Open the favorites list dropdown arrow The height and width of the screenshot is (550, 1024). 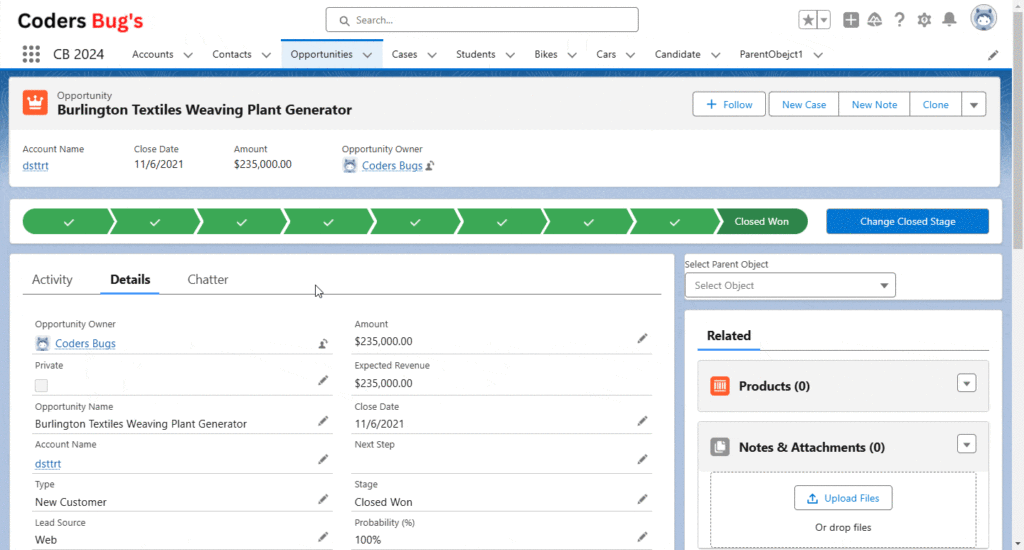824,20
